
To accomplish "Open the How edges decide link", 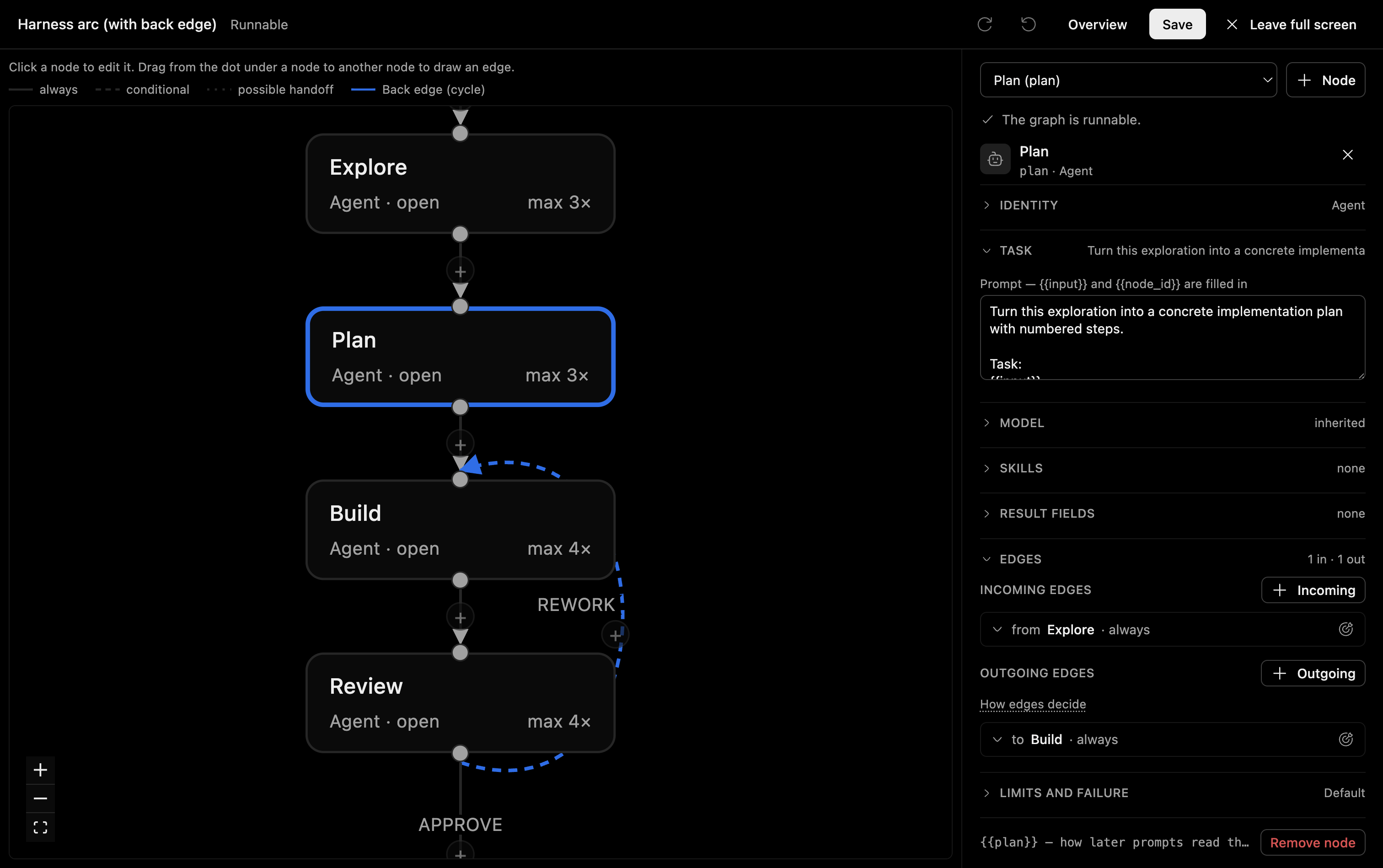I will [x=1033, y=704].
